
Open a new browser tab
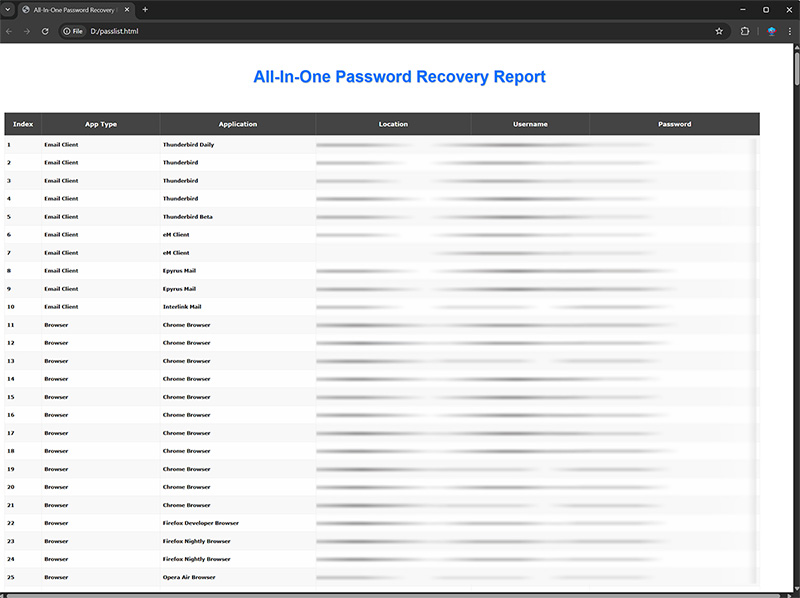145,10
